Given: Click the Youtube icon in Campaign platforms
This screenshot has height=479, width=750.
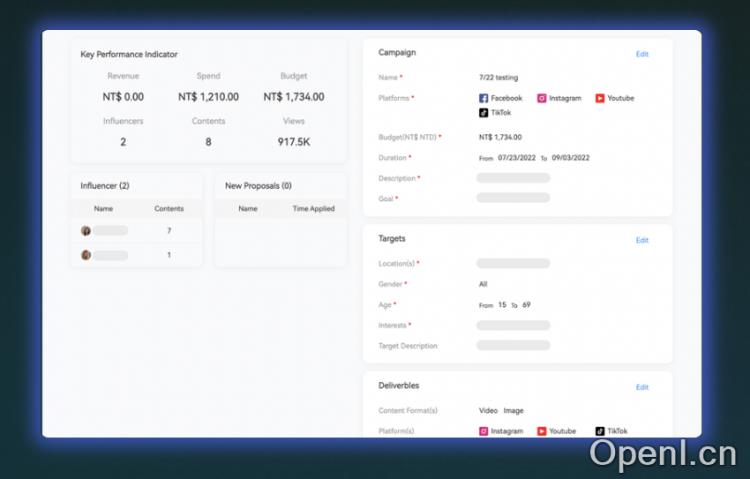Looking at the screenshot, I should click(x=600, y=98).
